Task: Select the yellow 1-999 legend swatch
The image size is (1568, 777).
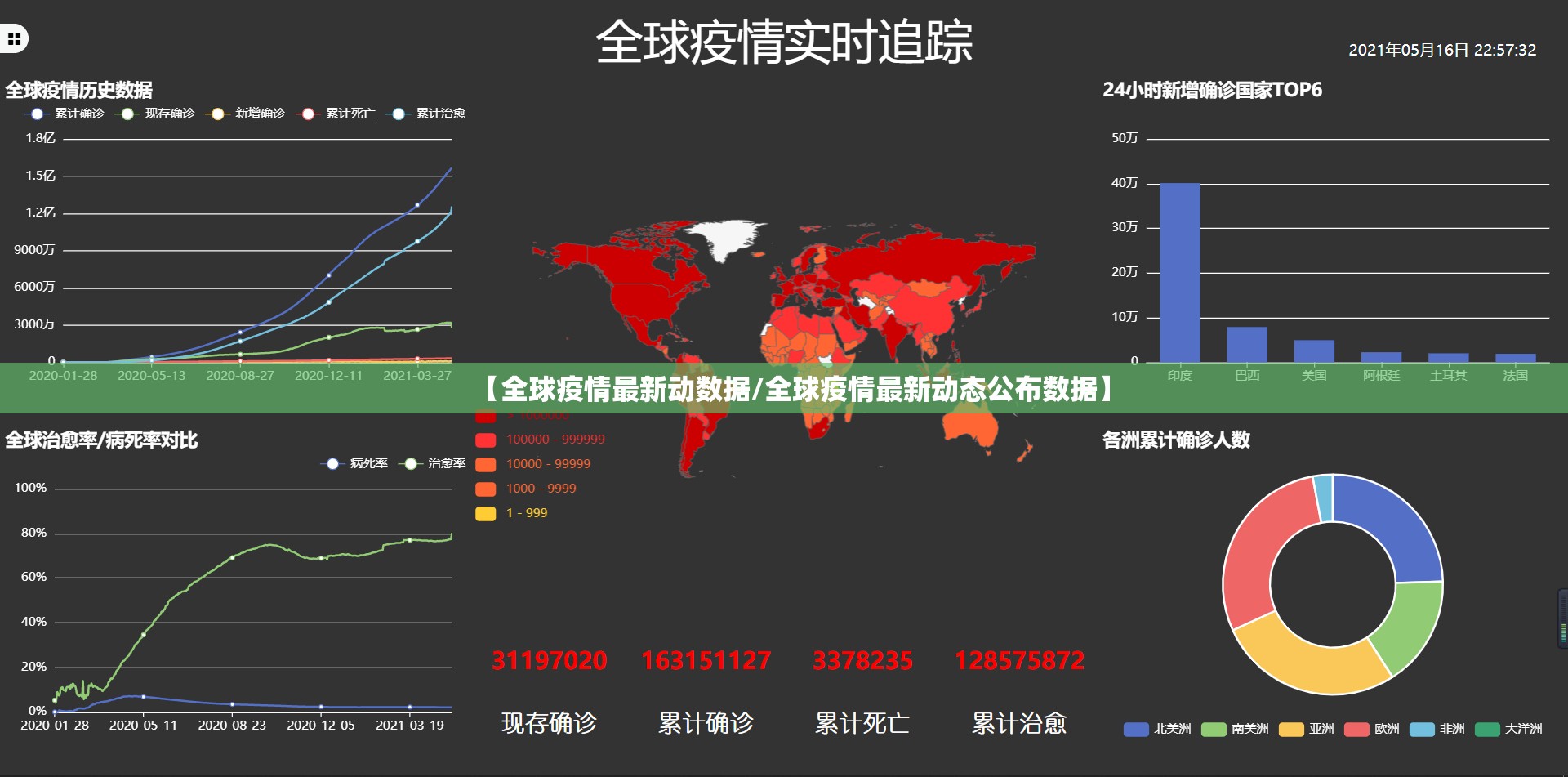Action: [x=486, y=513]
